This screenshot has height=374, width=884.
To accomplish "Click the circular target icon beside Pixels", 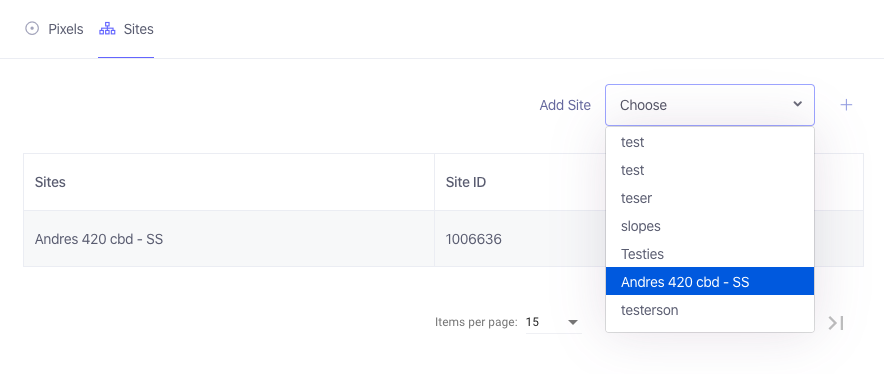I will pos(32,29).
